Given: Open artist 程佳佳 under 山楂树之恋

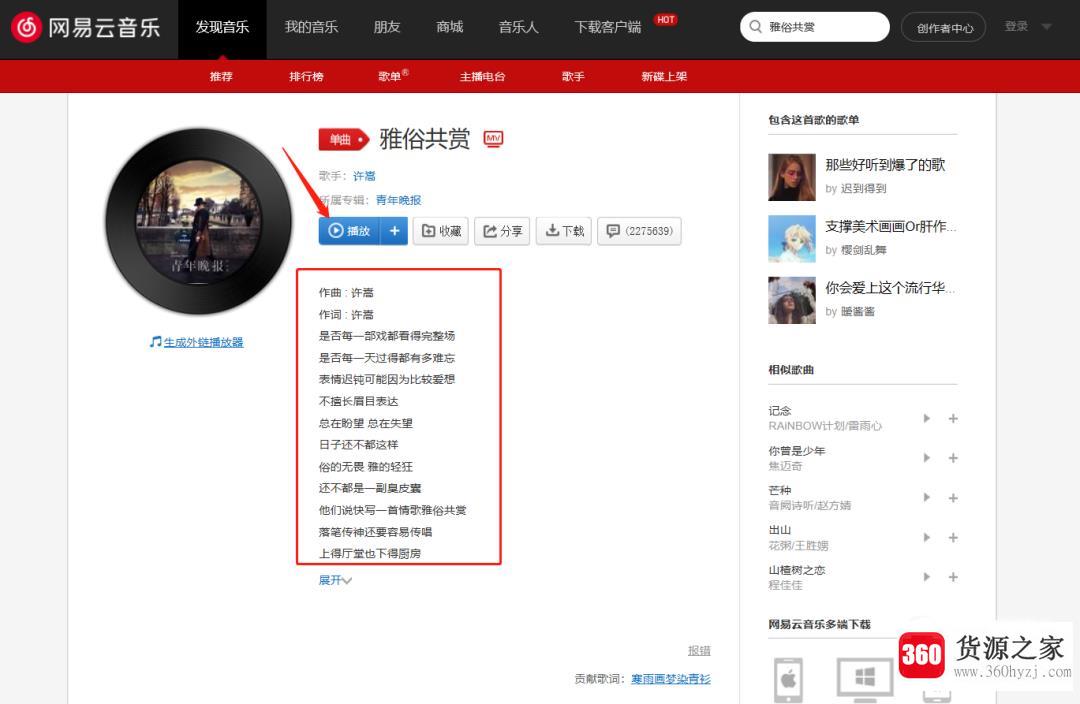Looking at the screenshot, I should (x=785, y=586).
